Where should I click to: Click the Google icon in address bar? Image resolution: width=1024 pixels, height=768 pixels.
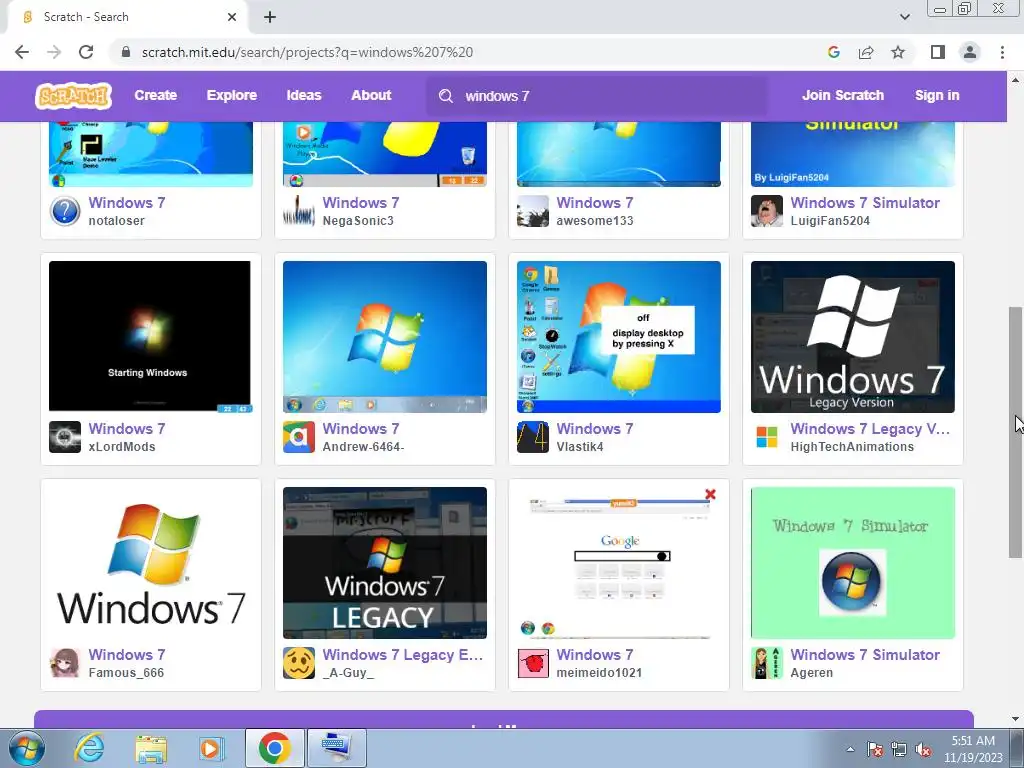coord(833,52)
